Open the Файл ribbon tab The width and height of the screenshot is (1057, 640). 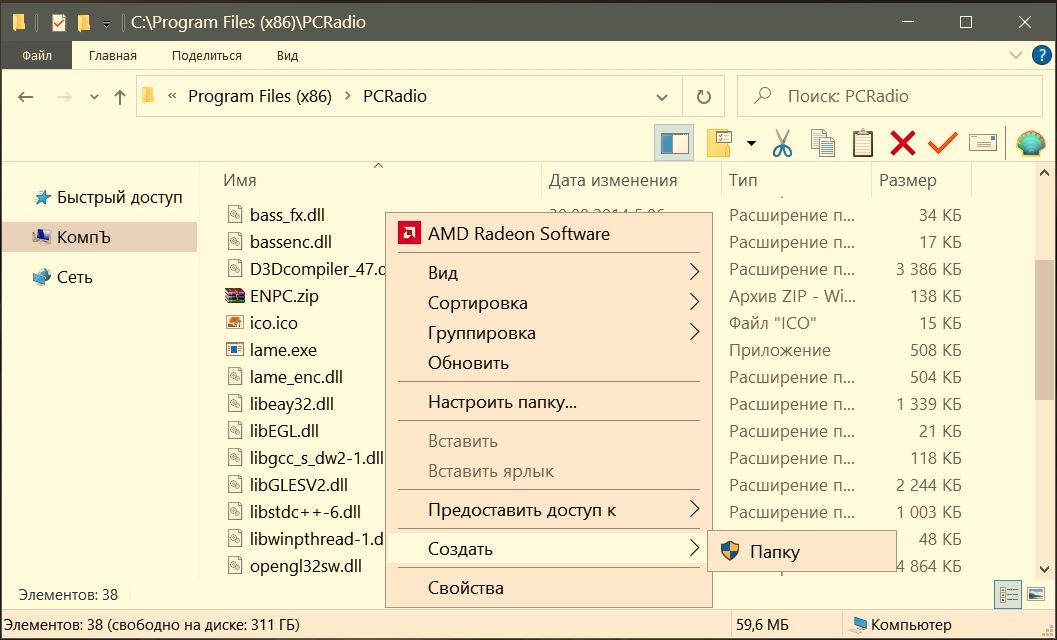[x=36, y=55]
